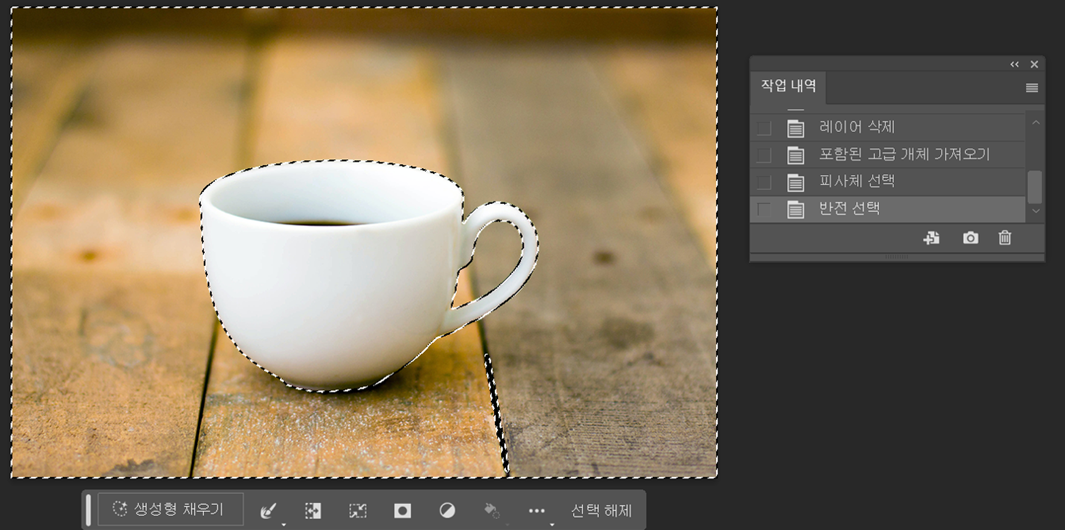1065x530 pixels.
Task: Open the selection modify brush options
Action: (x=269, y=511)
